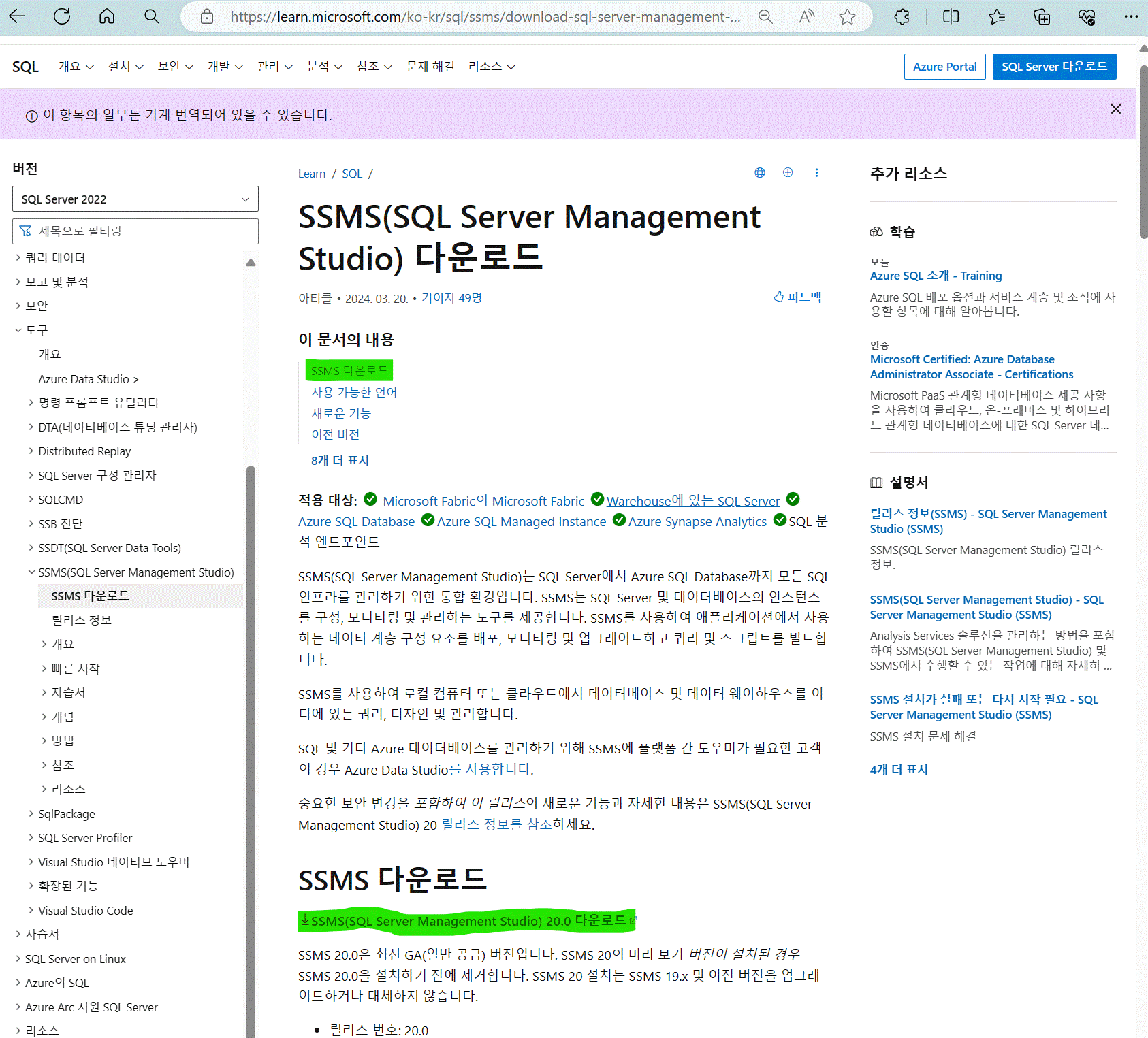Open collections icon

[1042, 16]
